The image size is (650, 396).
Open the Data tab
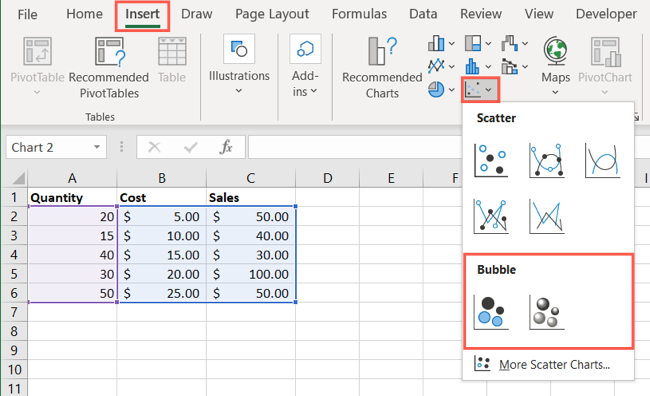423,14
